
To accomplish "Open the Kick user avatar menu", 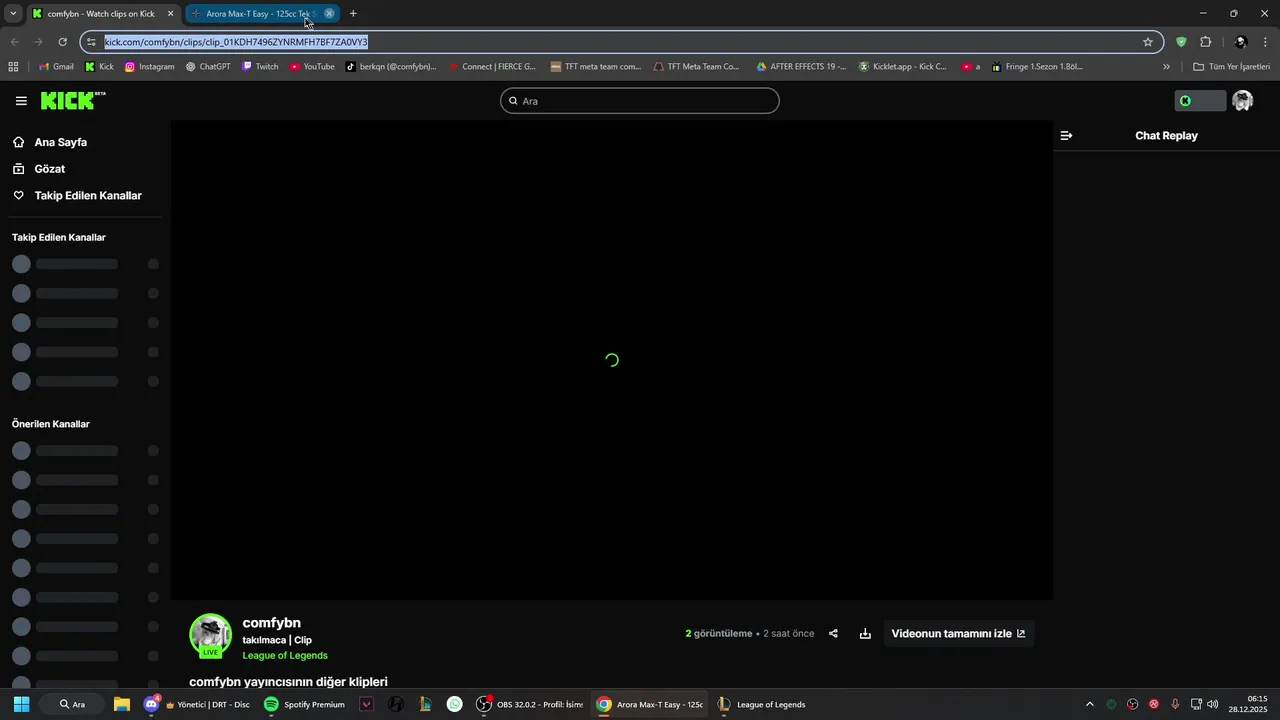I will (x=1242, y=101).
